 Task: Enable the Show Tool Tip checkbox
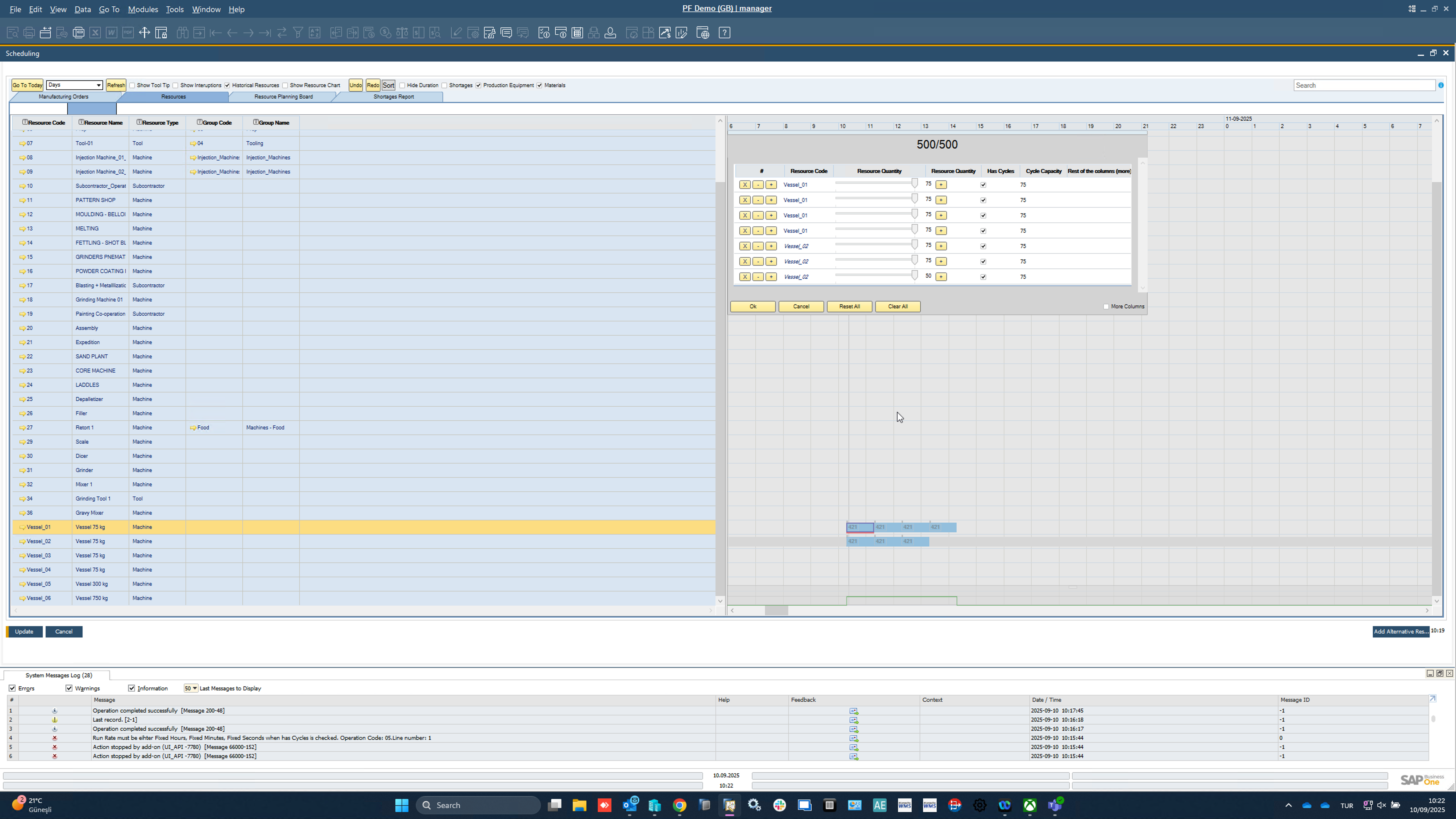point(132,86)
